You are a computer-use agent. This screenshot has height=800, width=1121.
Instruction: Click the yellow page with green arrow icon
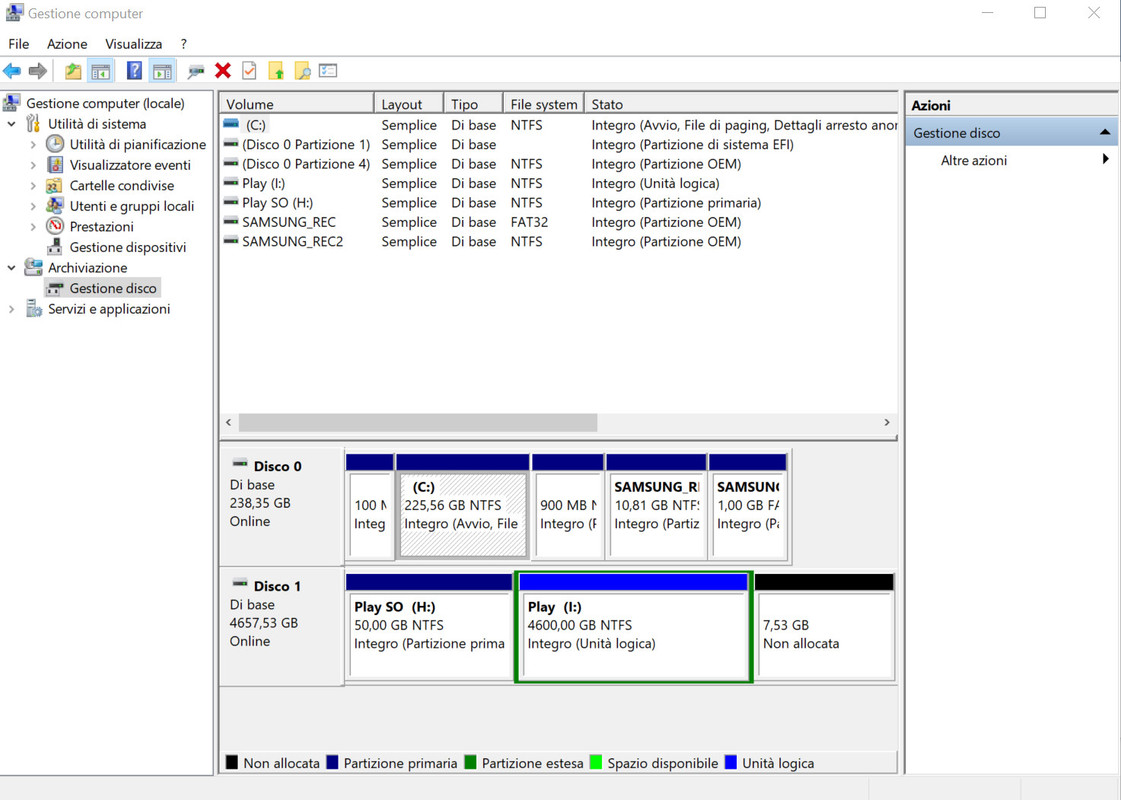point(276,71)
